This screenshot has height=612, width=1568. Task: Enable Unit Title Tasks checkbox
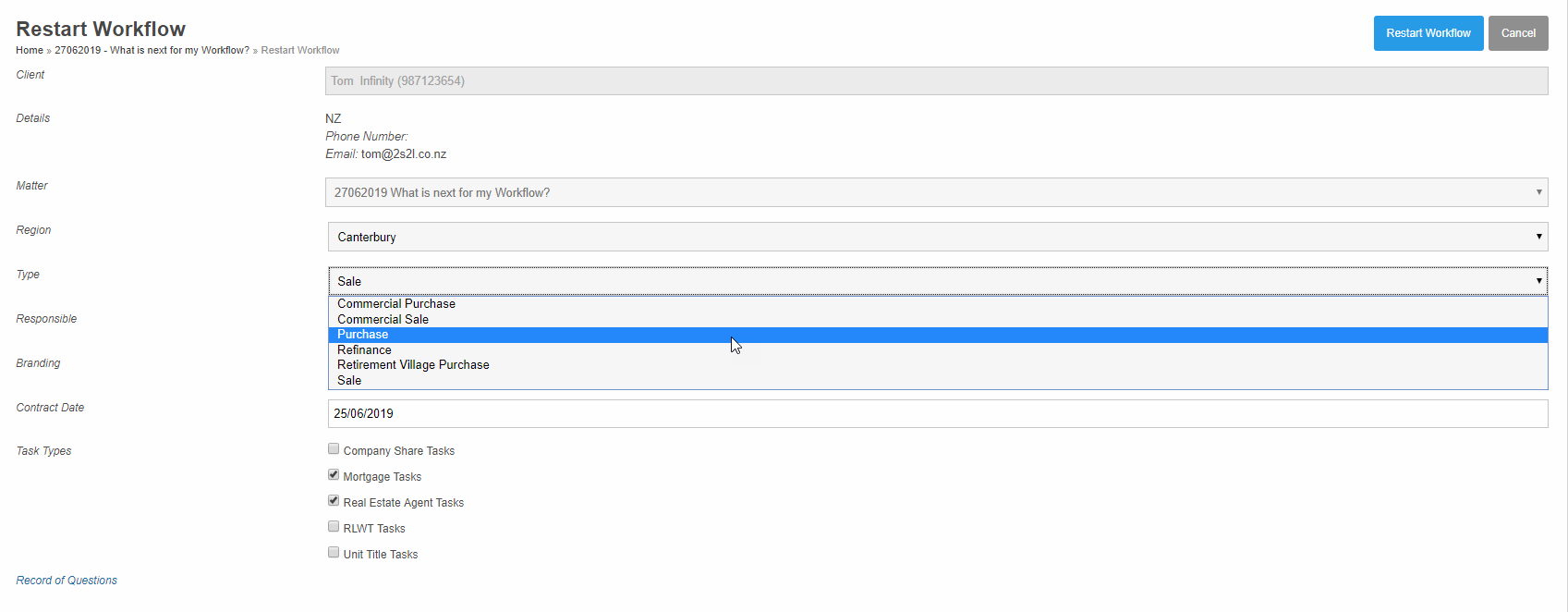pyautogui.click(x=334, y=553)
